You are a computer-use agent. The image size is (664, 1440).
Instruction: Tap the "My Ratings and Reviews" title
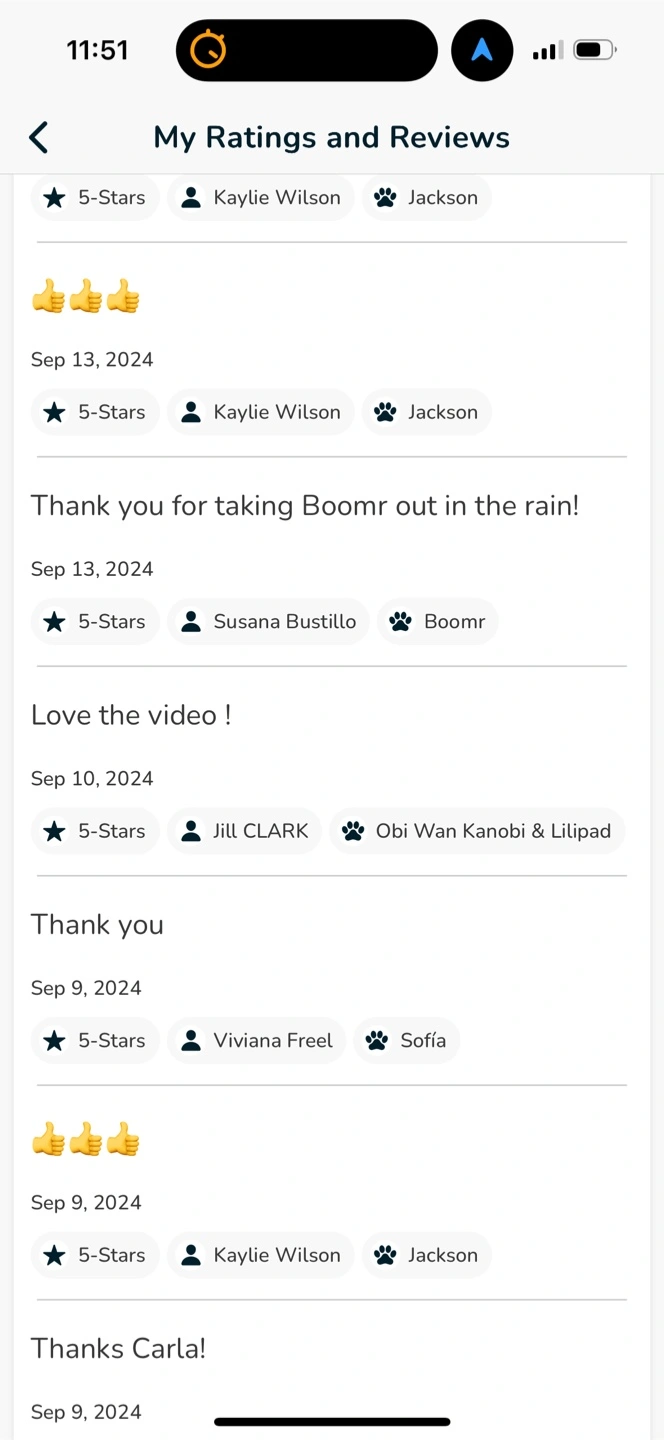click(331, 137)
